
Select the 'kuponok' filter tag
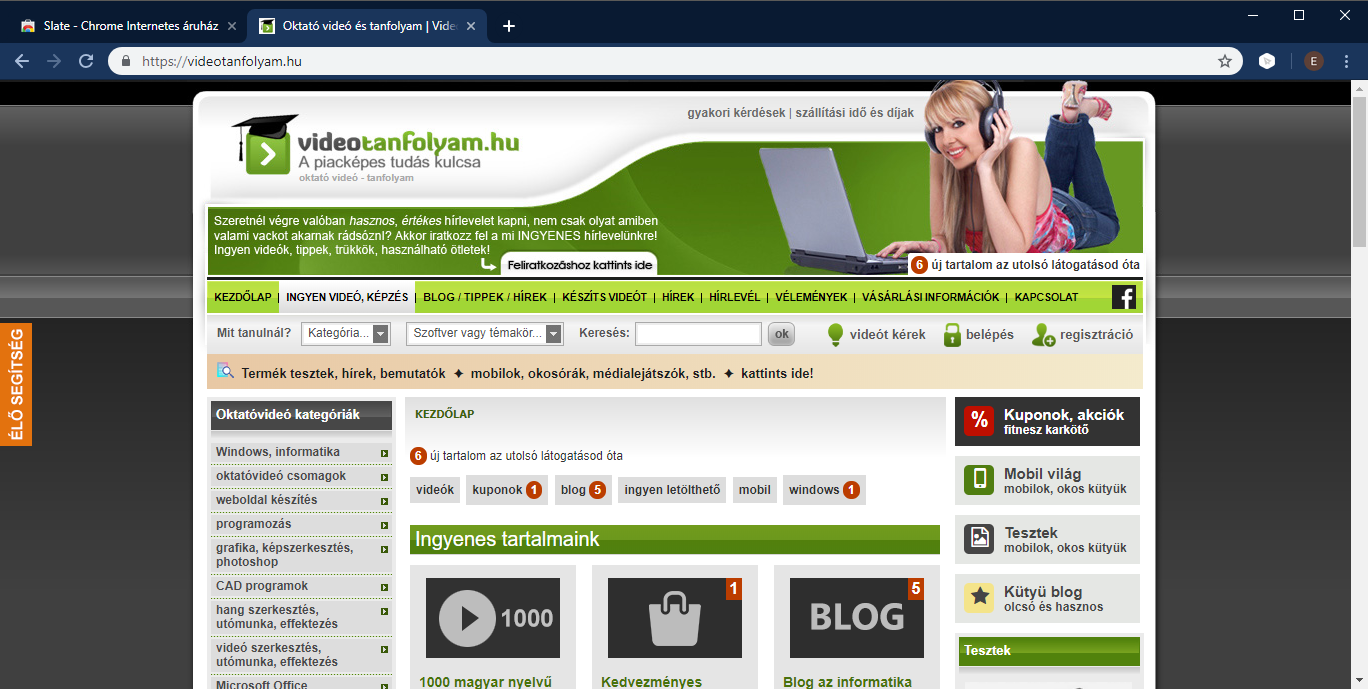pyautogui.click(x=507, y=490)
